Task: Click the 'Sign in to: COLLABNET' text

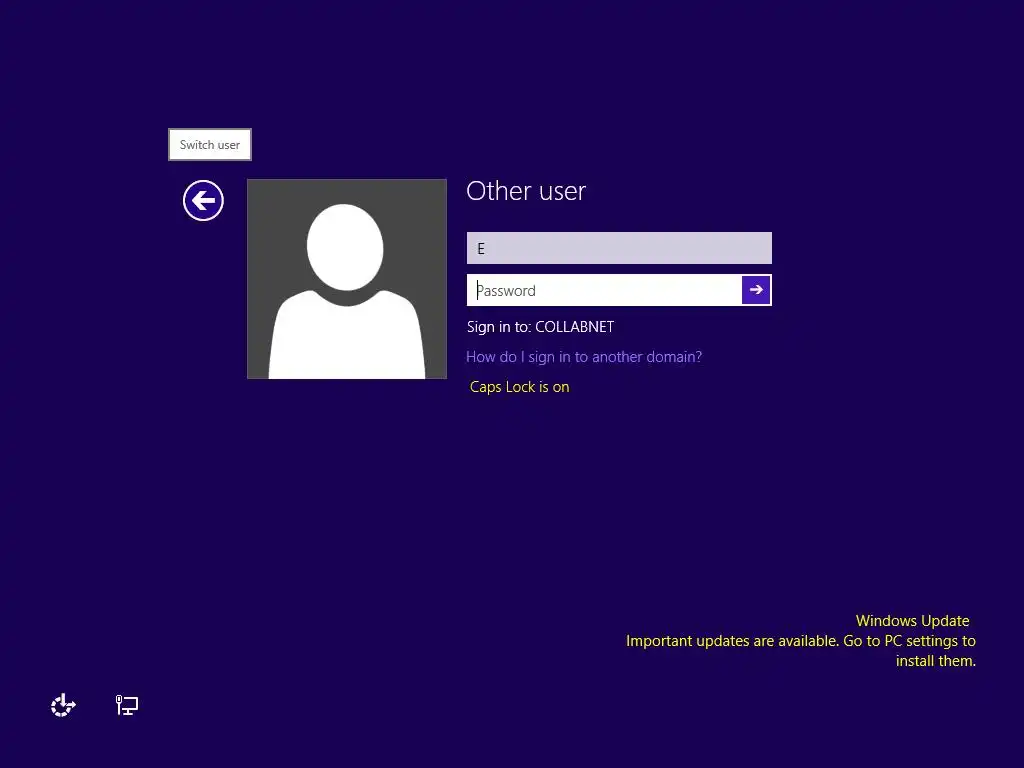Action: pos(540,327)
